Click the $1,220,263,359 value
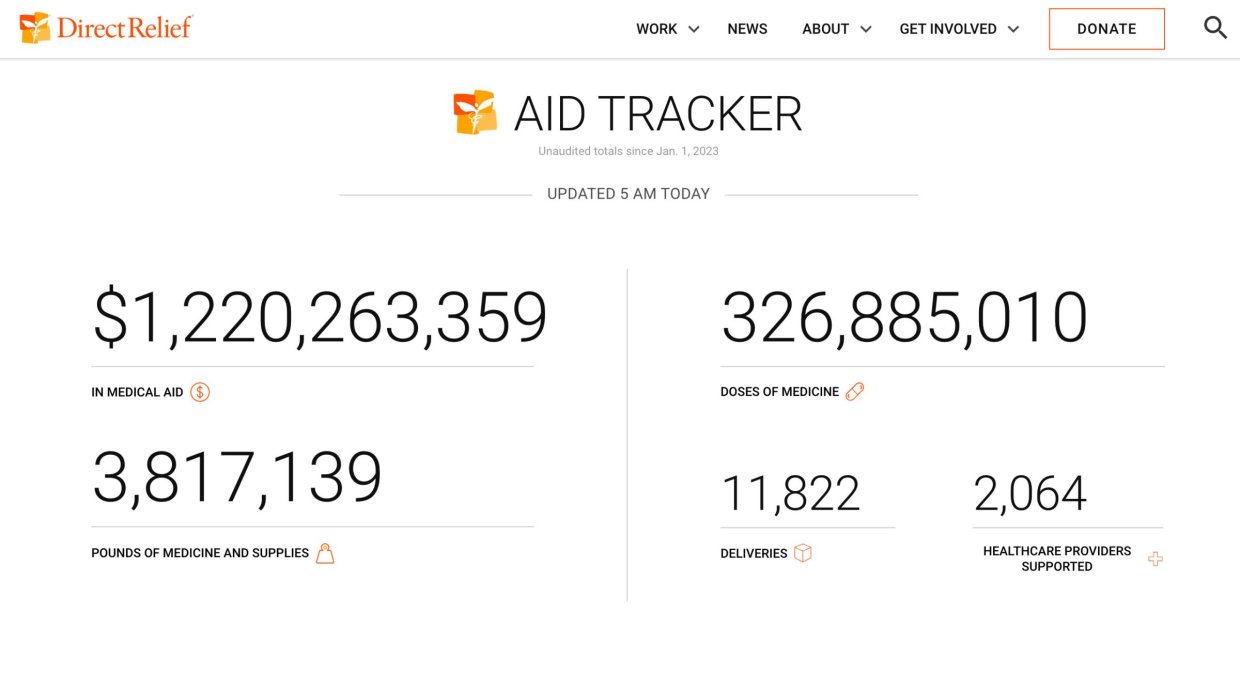Image resolution: width=1240 pixels, height=677 pixels. pos(320,318)
